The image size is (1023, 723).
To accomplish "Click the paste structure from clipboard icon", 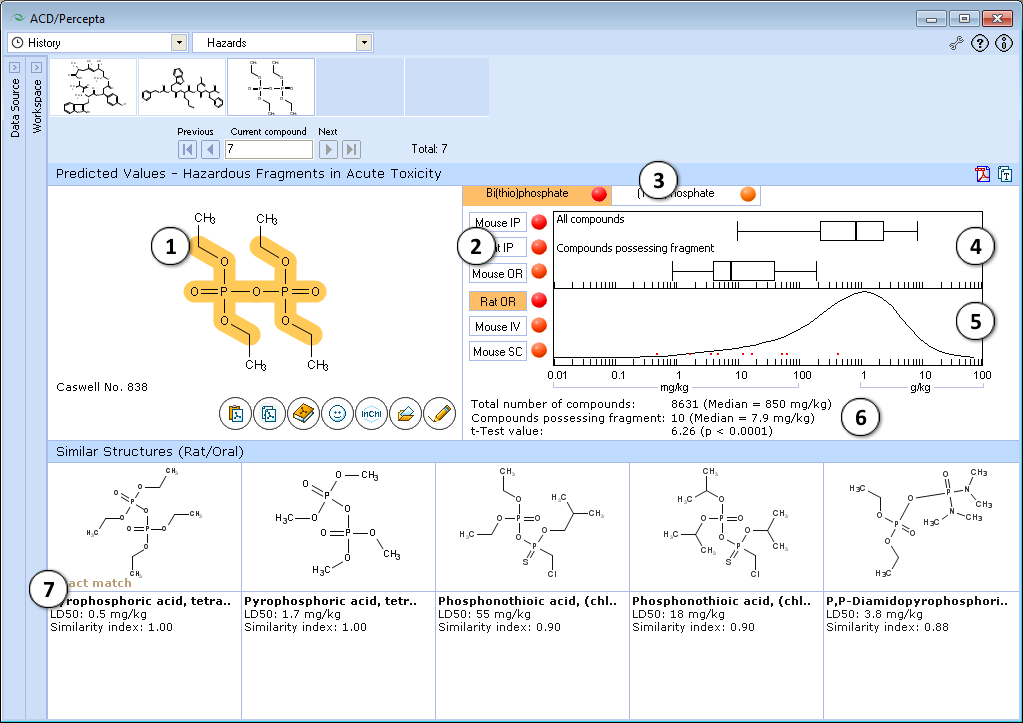I will pos(236,414).
